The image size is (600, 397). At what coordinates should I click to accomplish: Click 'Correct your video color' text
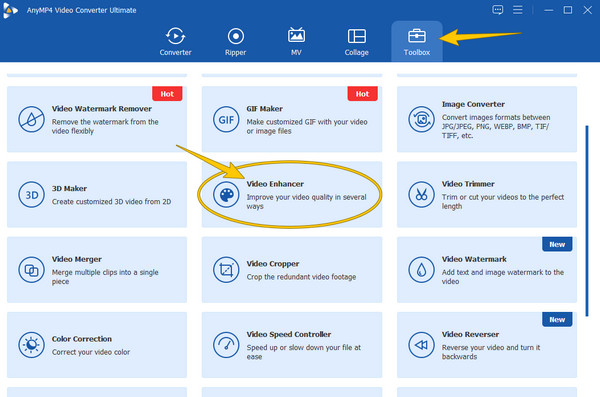(91, 352)
